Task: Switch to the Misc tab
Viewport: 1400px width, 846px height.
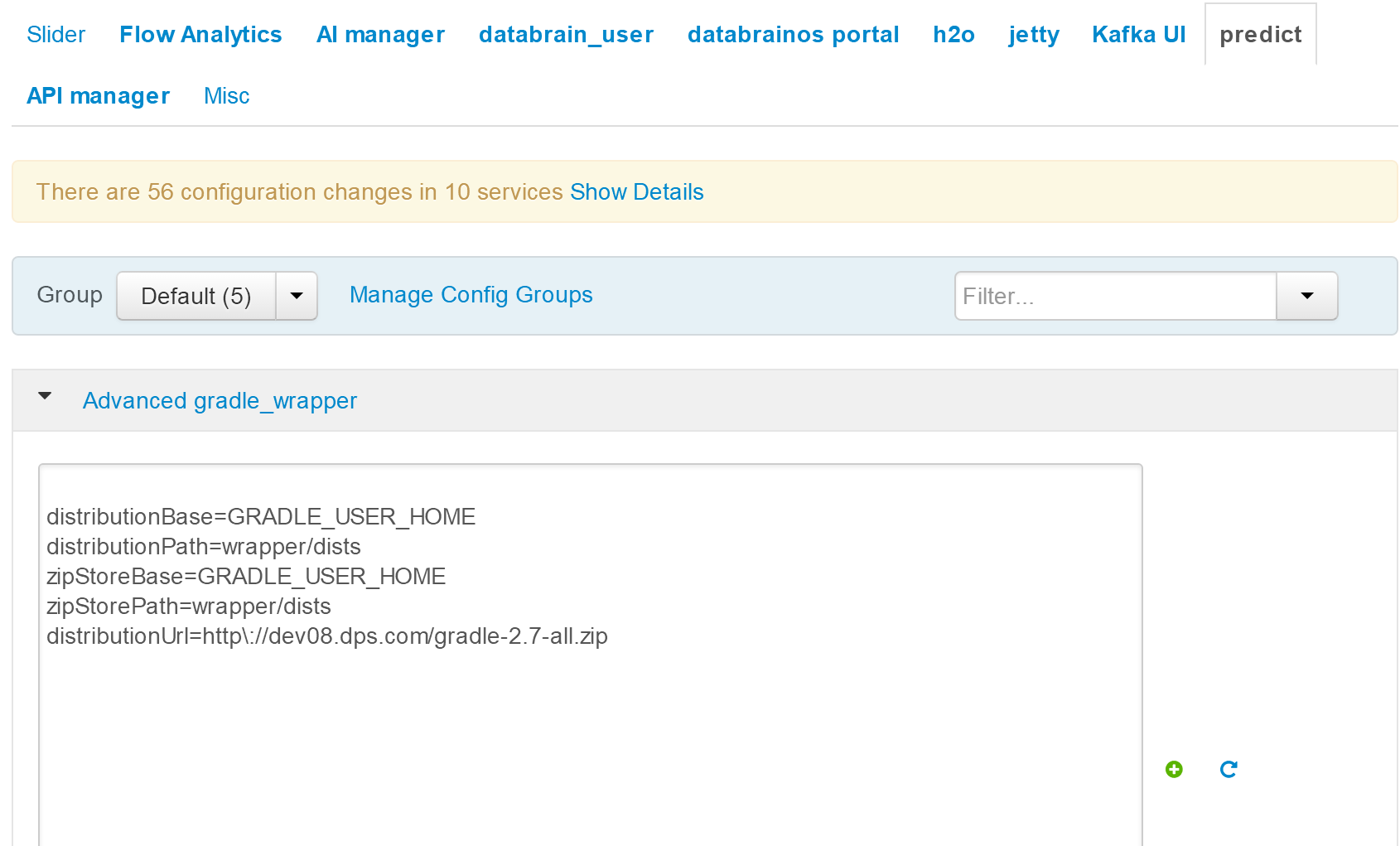Action: pos(226,96)
